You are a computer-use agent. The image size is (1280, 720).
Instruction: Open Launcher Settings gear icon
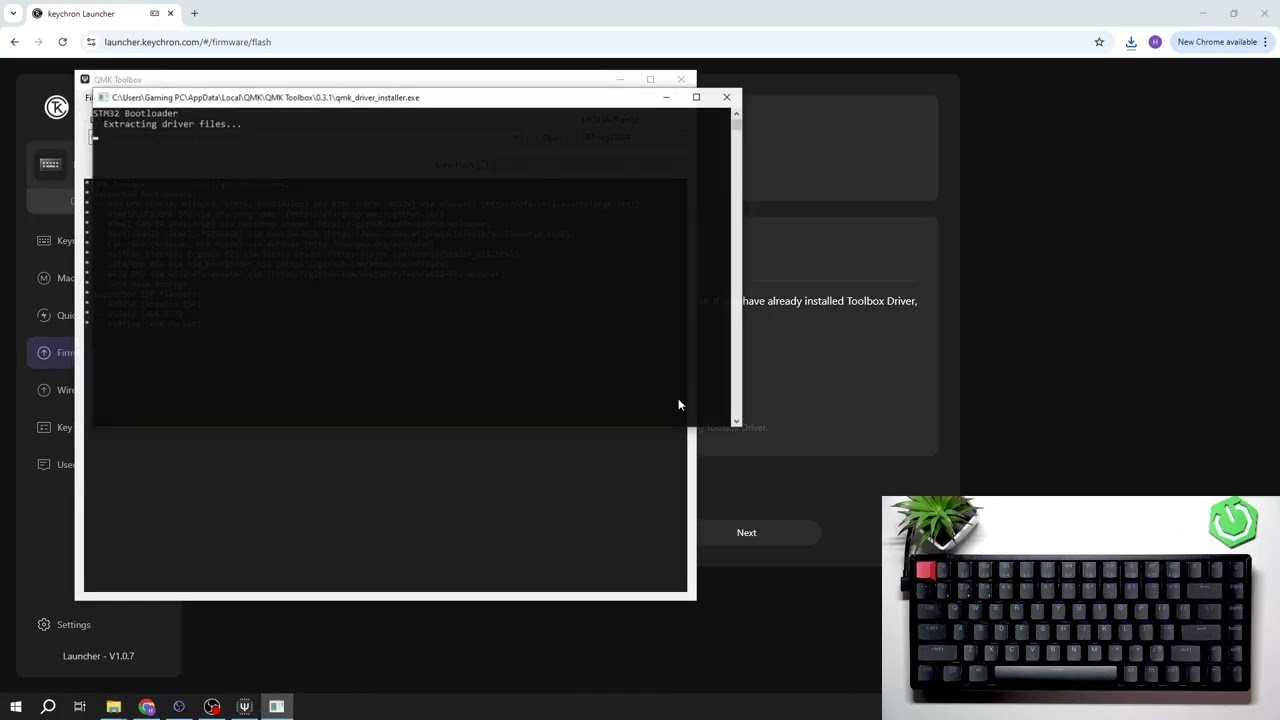44,624
